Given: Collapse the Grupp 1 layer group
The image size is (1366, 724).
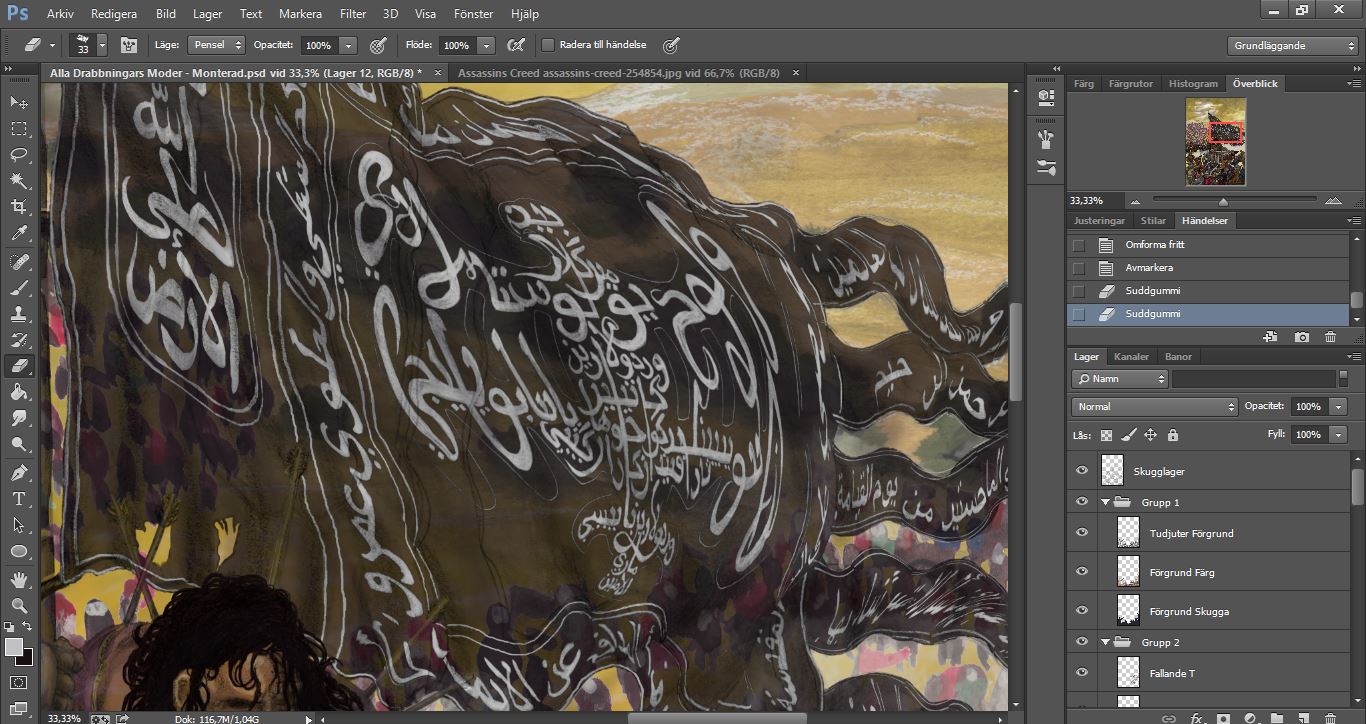Looking at the screenshot, I should (x=1105, y=502).
